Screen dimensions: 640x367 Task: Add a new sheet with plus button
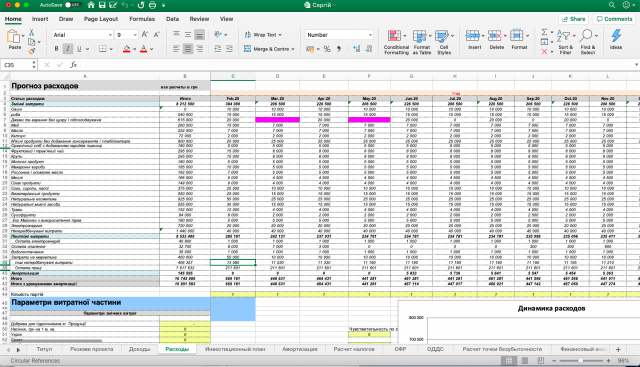618,349
